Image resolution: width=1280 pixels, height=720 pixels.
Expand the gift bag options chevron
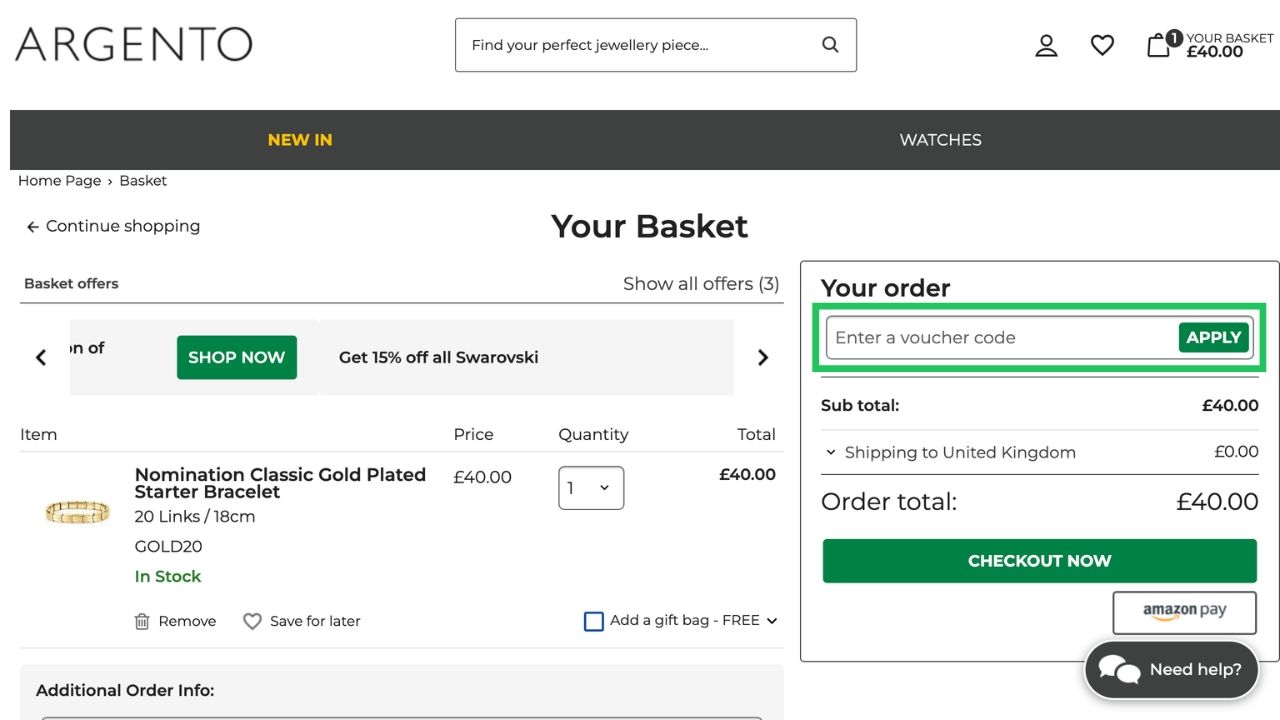[x=772, y=621]
